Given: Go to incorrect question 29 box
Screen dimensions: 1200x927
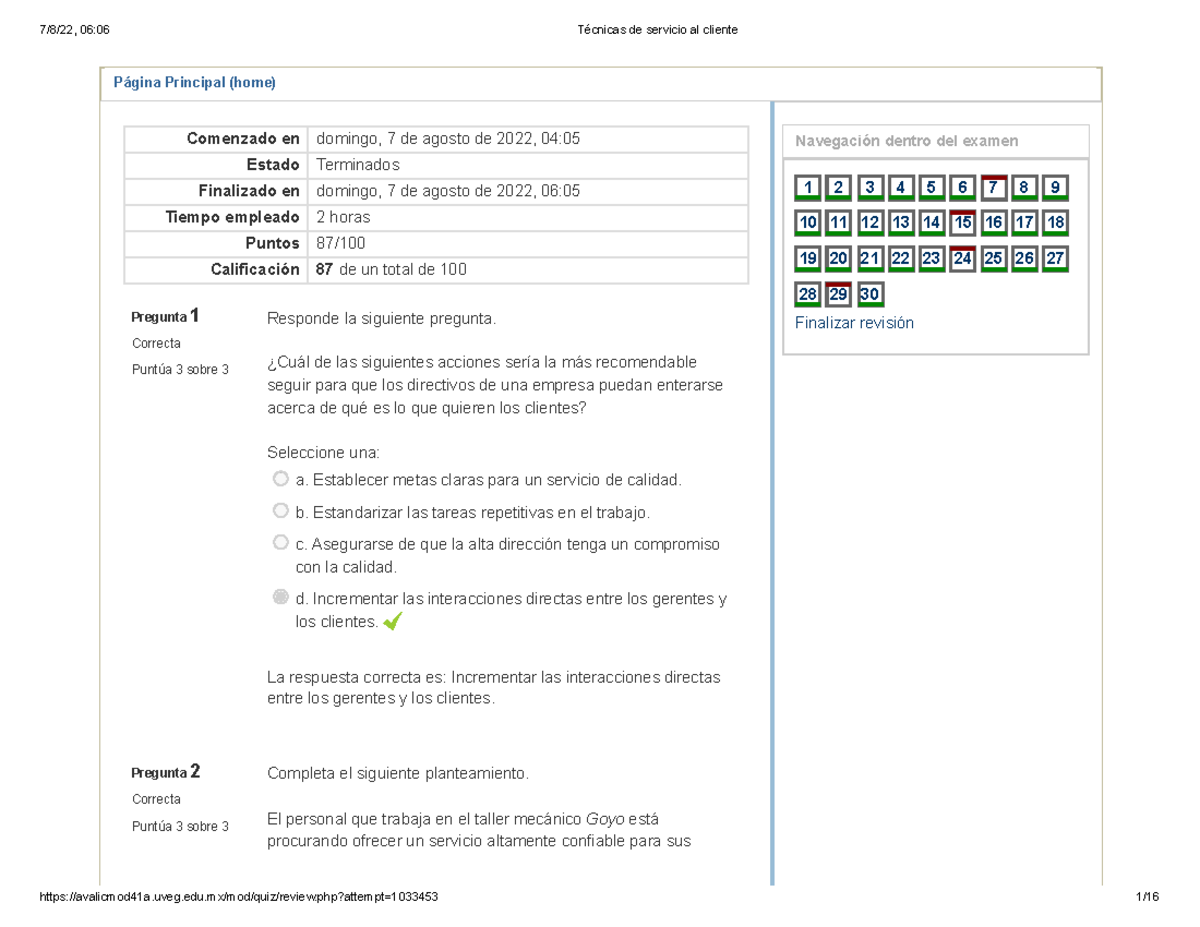Looking at the screenshot, I should (x=839, y=295).
